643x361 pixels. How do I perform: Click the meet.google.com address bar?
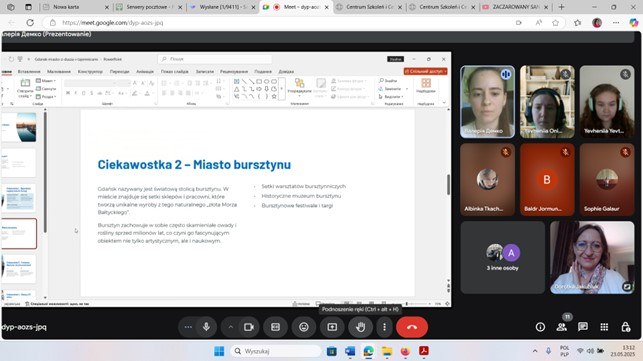[x=279, y=23]
